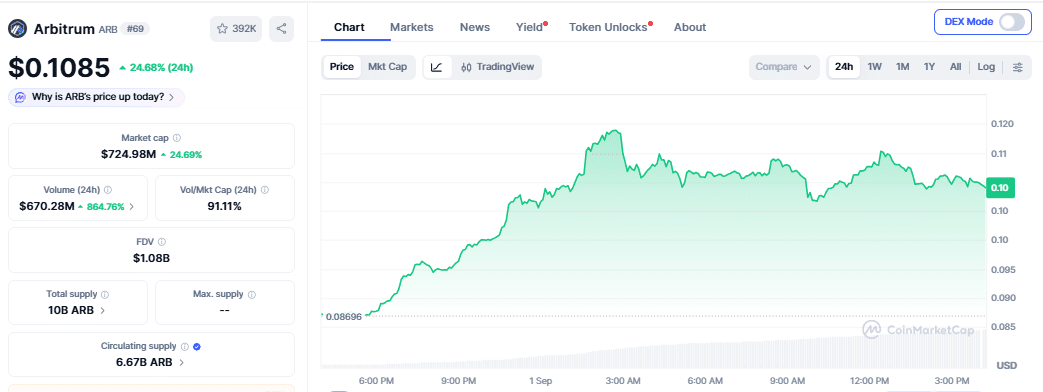
Task: Select the 1M time range
Action: tap(903, 67)
